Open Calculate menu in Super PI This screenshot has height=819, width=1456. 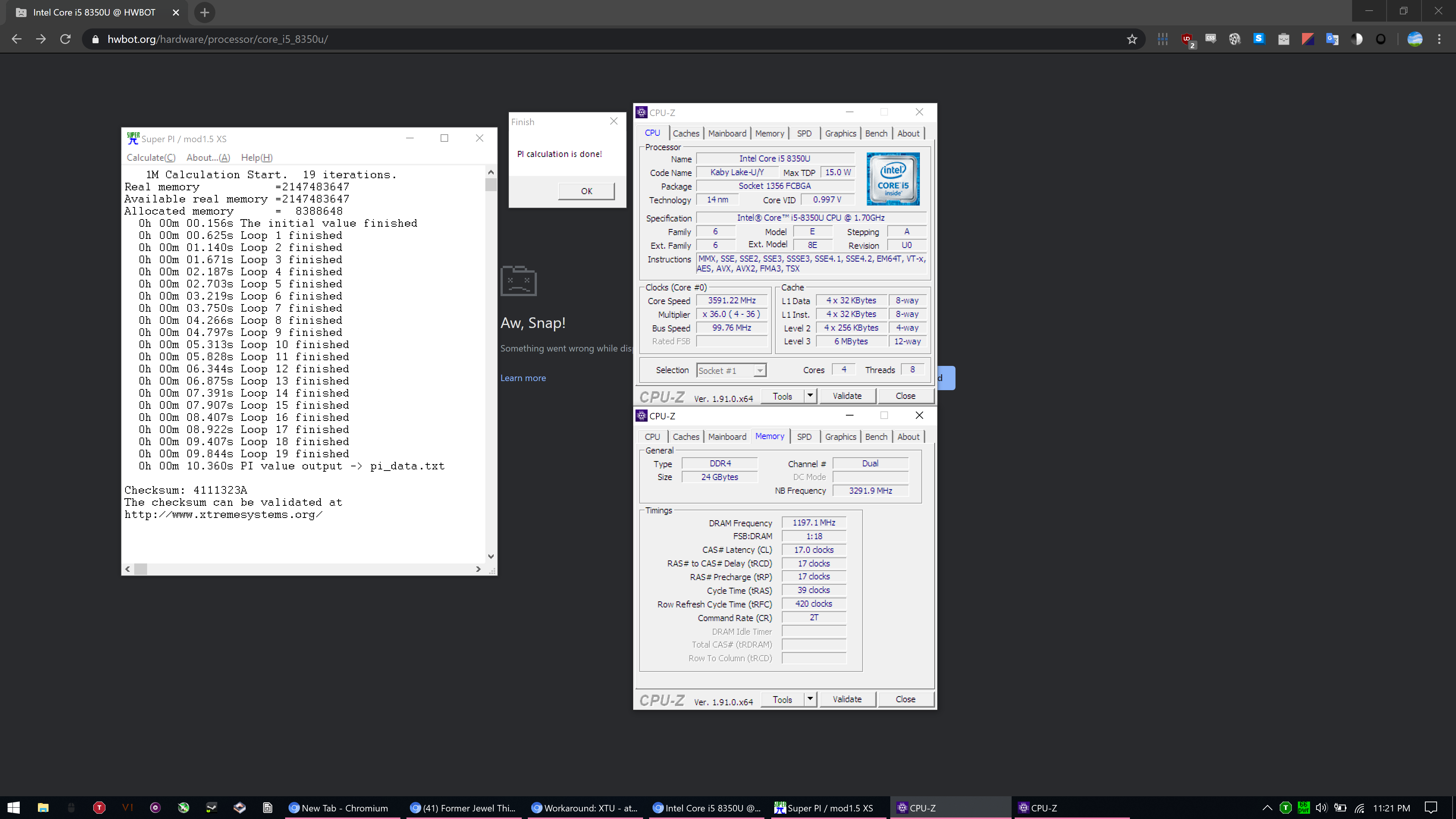pyautogui.click(x=151, y=158)
